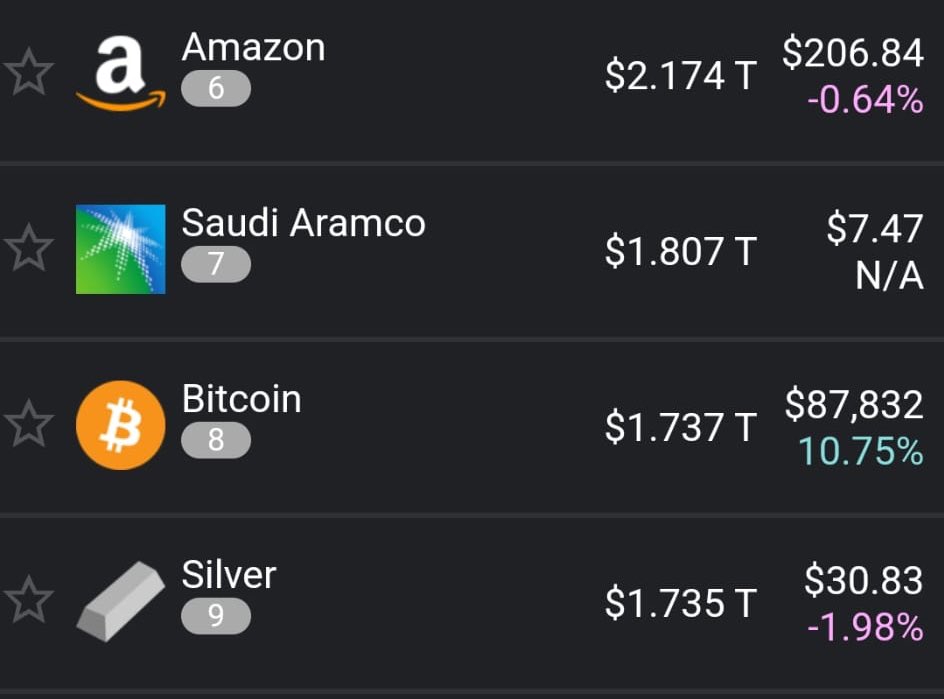The width and height of the screenshot is (944, 699).
Task: Toggle favorite star for Bitcoin
Action: click(x=28, y=424)
